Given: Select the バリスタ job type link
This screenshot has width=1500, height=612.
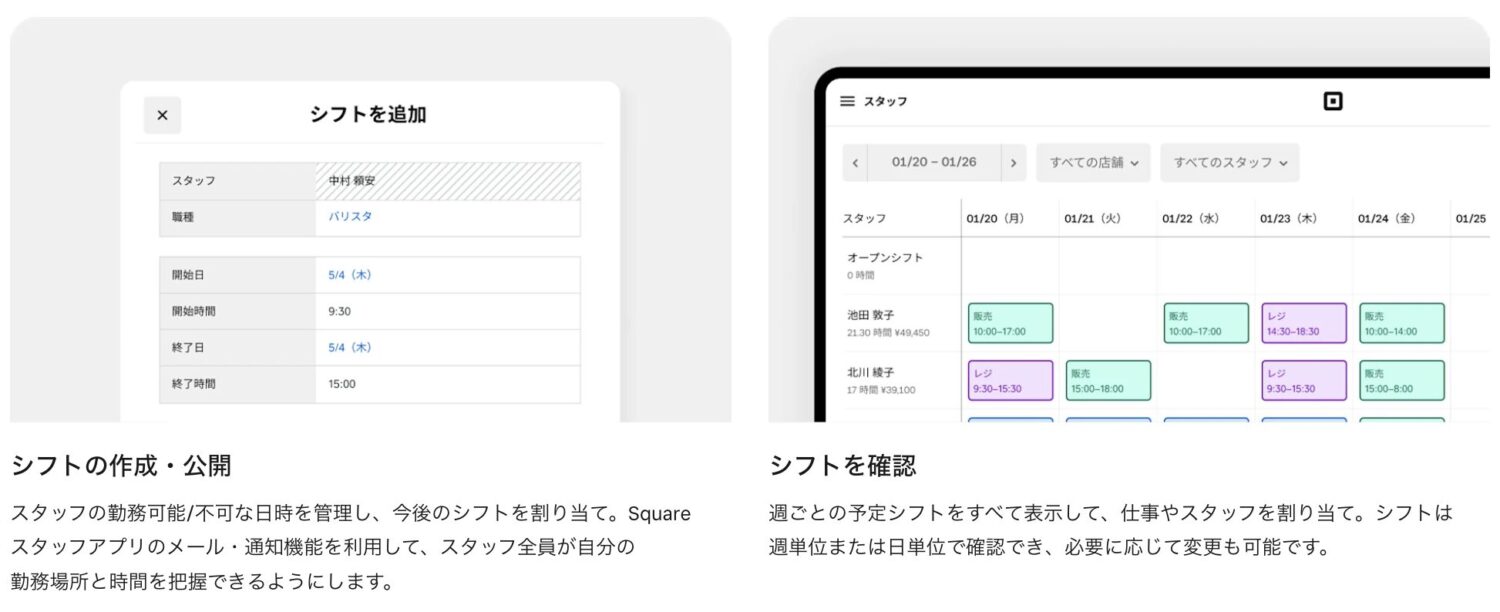Looking at the screenshot, I should (x=350, y=217).
